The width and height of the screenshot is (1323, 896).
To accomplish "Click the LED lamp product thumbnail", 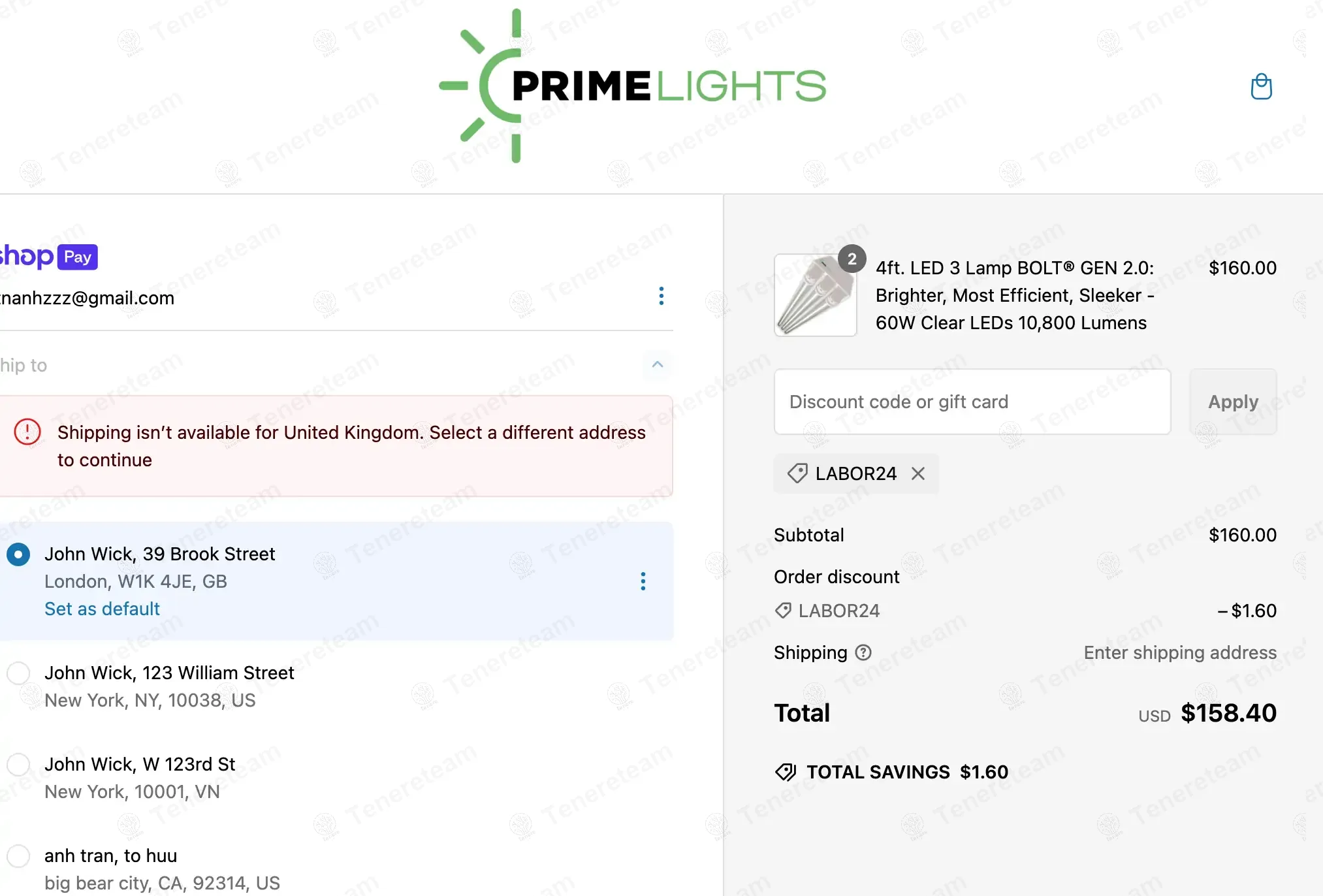I will tap(815, 295).
